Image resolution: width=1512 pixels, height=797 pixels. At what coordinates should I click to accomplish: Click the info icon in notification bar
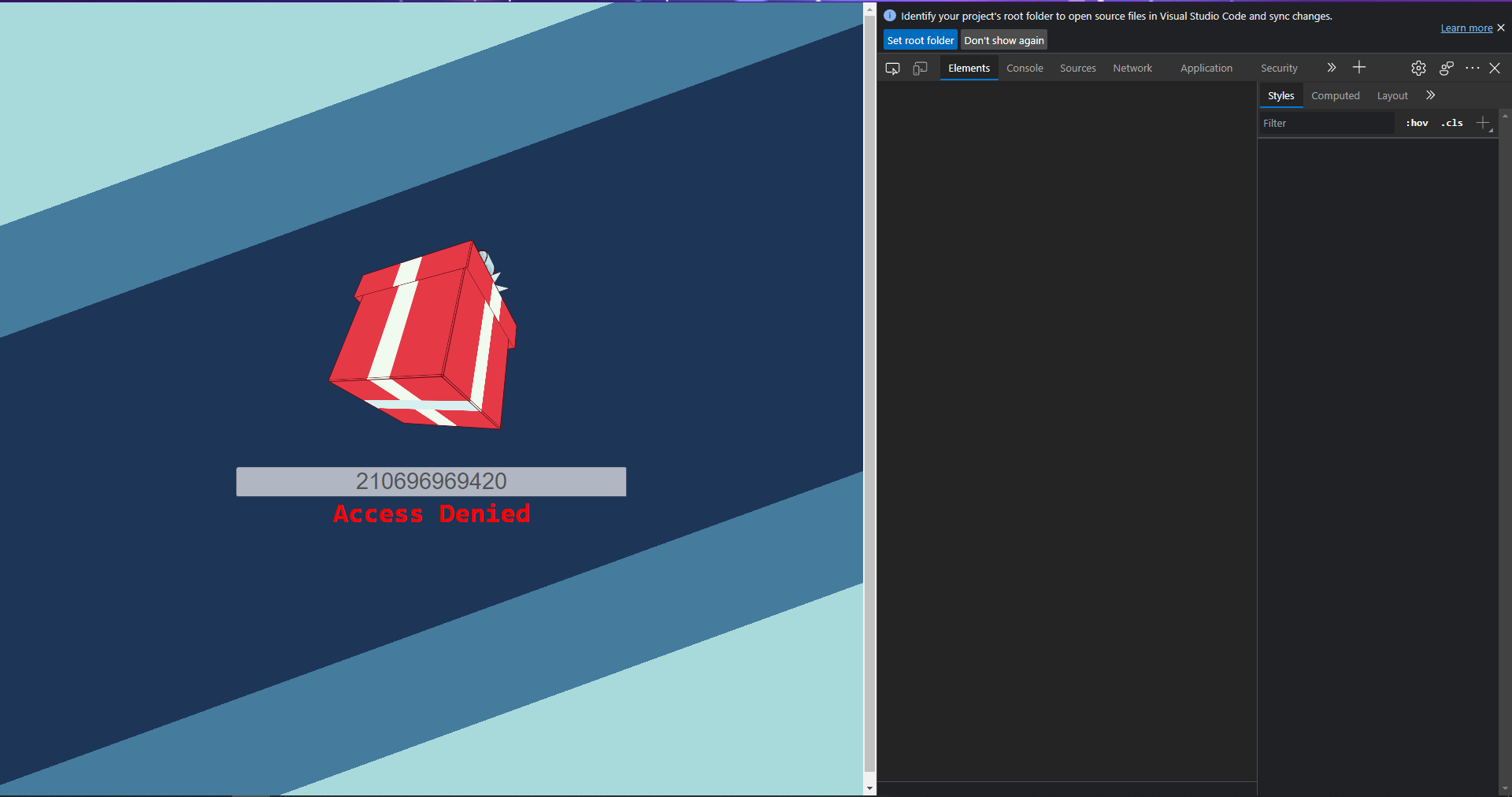tap(890, 16)
